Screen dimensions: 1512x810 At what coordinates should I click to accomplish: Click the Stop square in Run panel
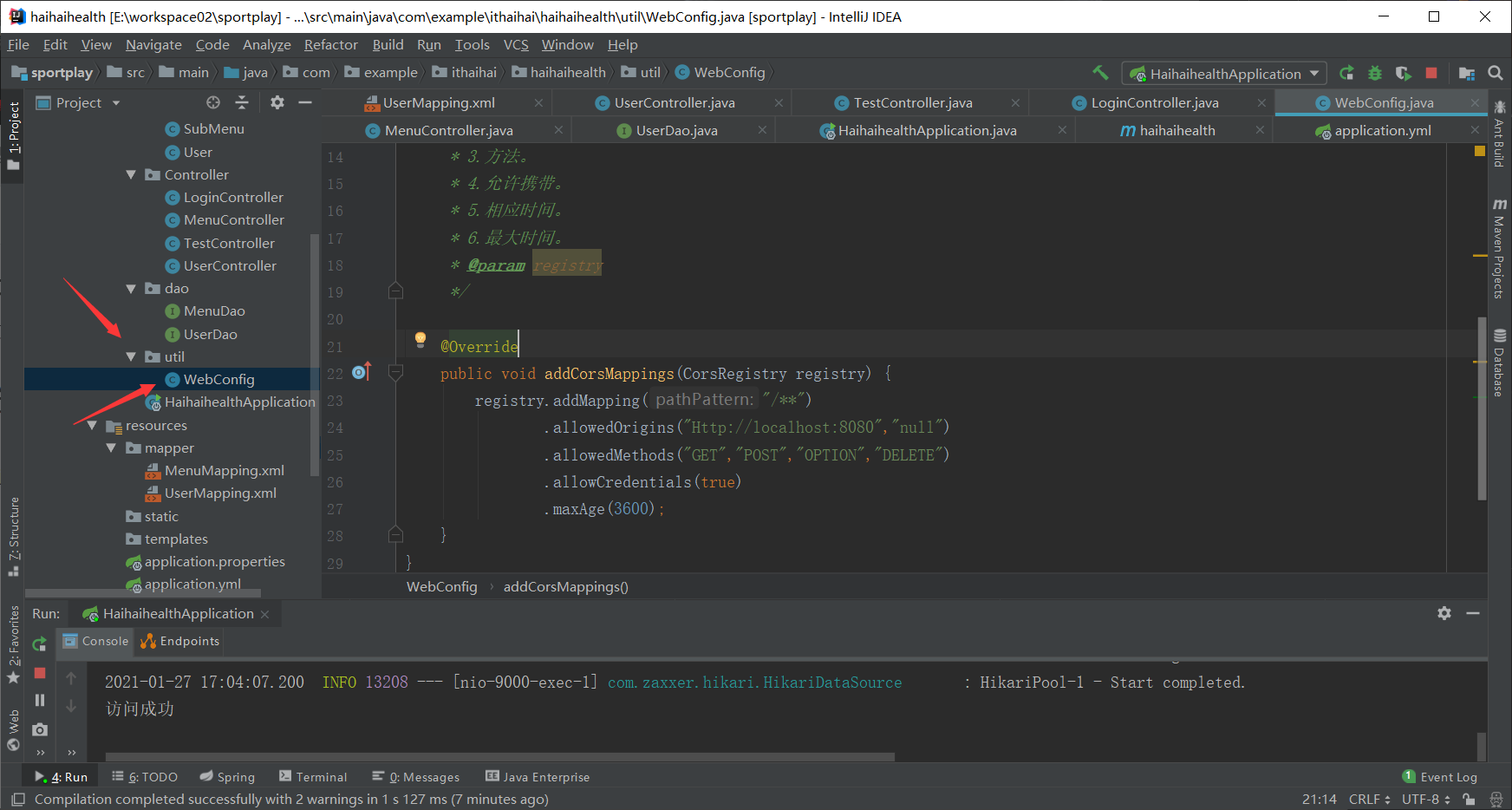tap(40, 673)
